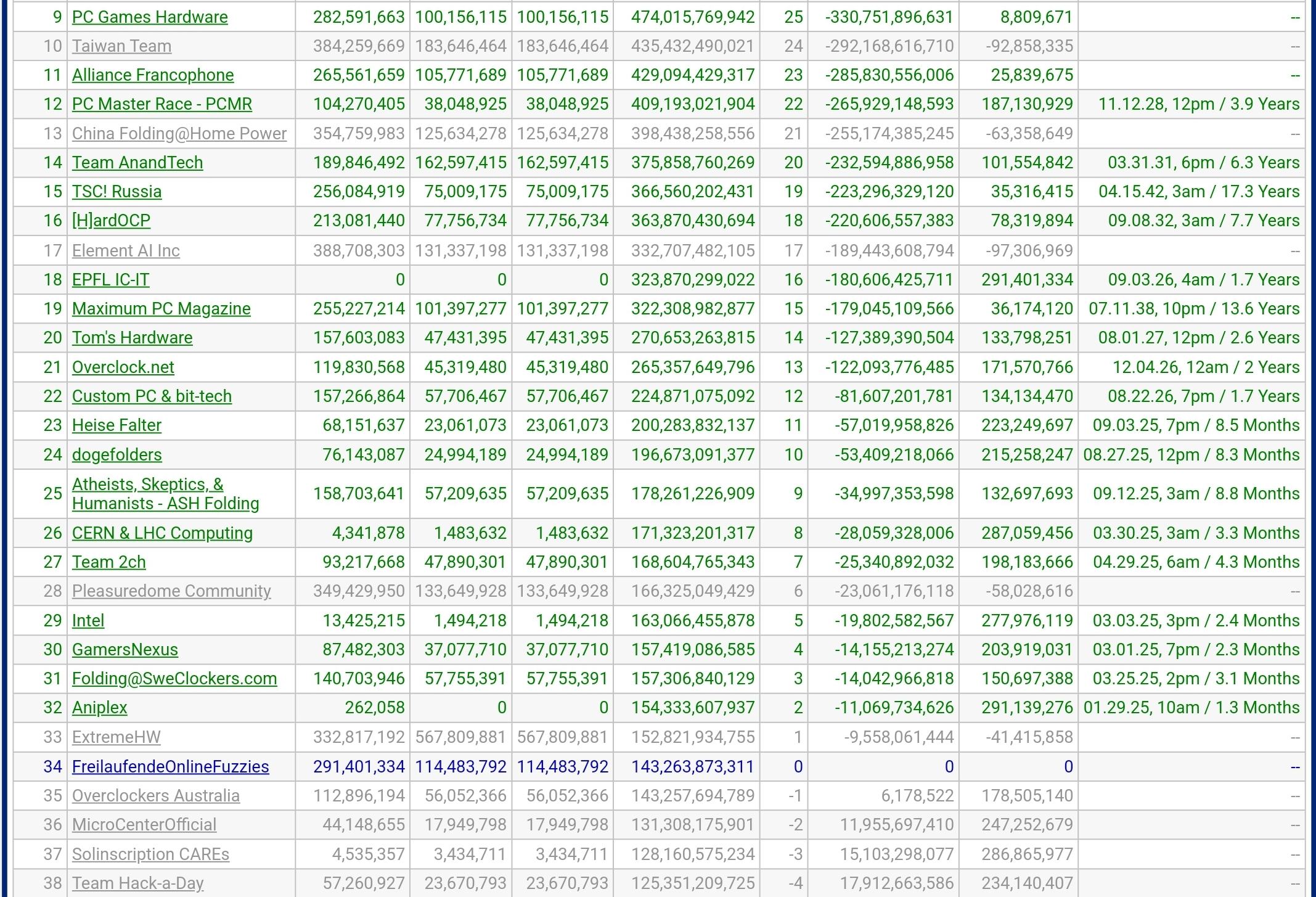Click Tom's Hardware team link

pyautogui.click(x=132, y=338)
